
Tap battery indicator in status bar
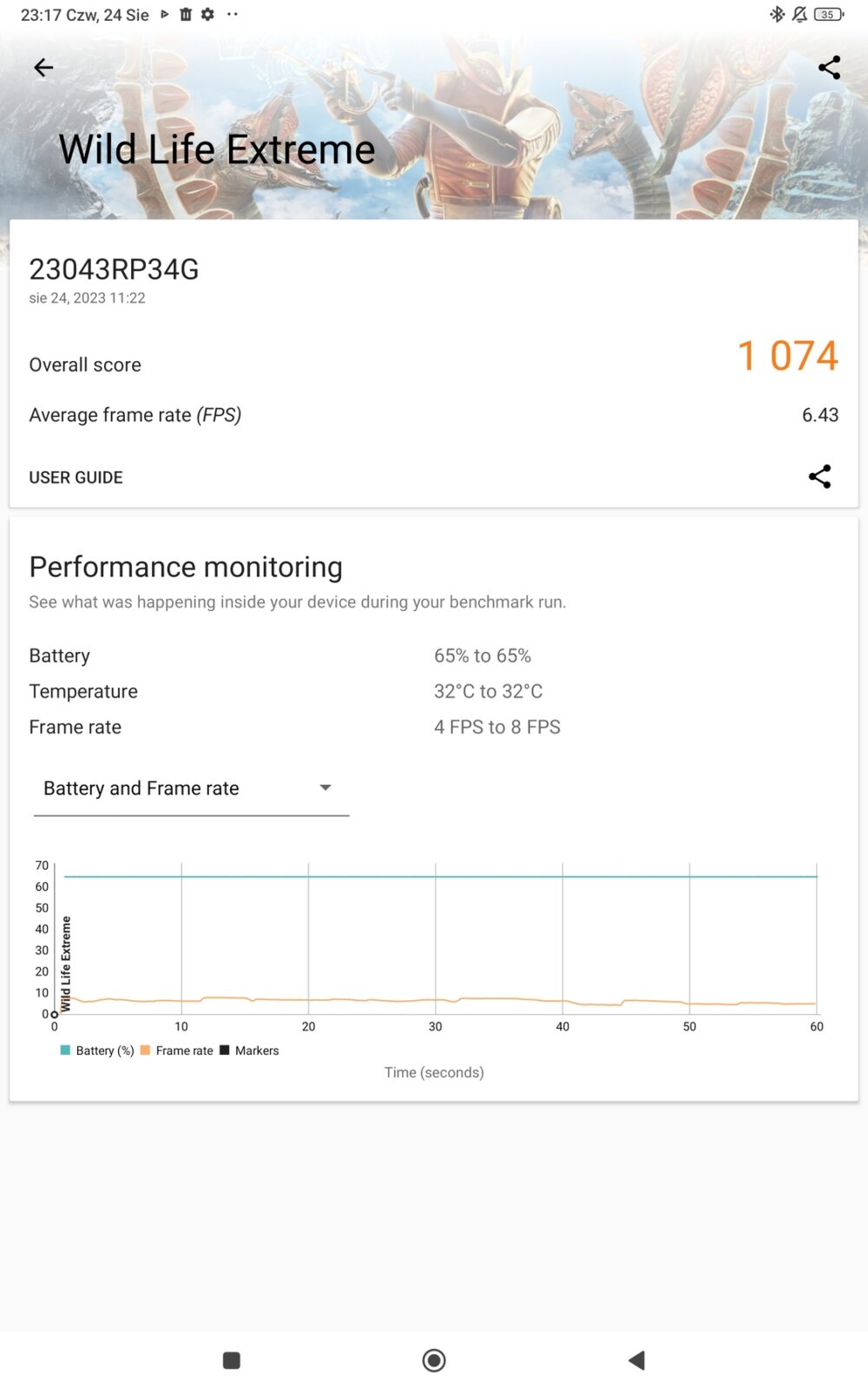[x=828, y=14]
